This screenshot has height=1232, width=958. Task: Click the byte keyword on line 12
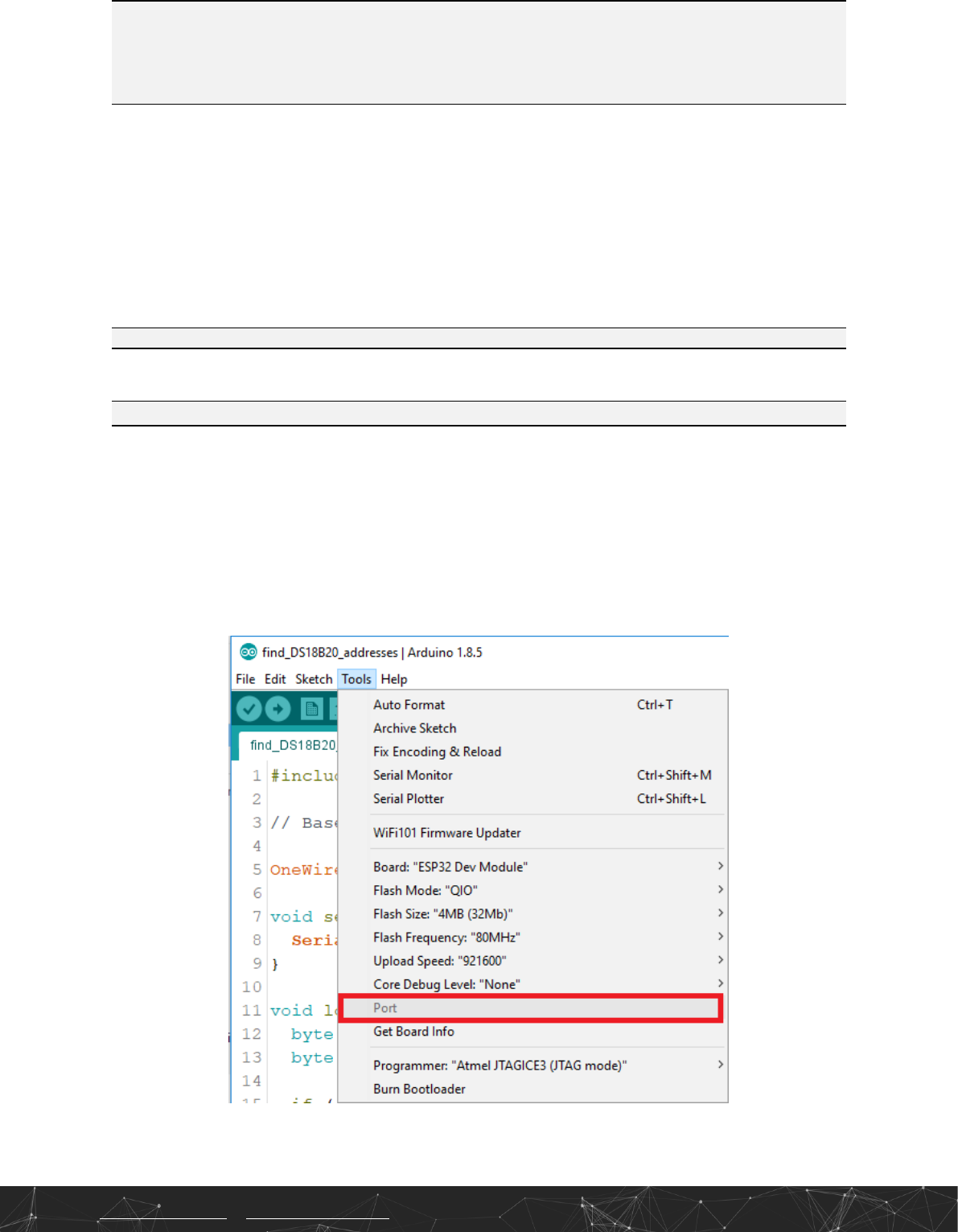(x=312, y=1034)
